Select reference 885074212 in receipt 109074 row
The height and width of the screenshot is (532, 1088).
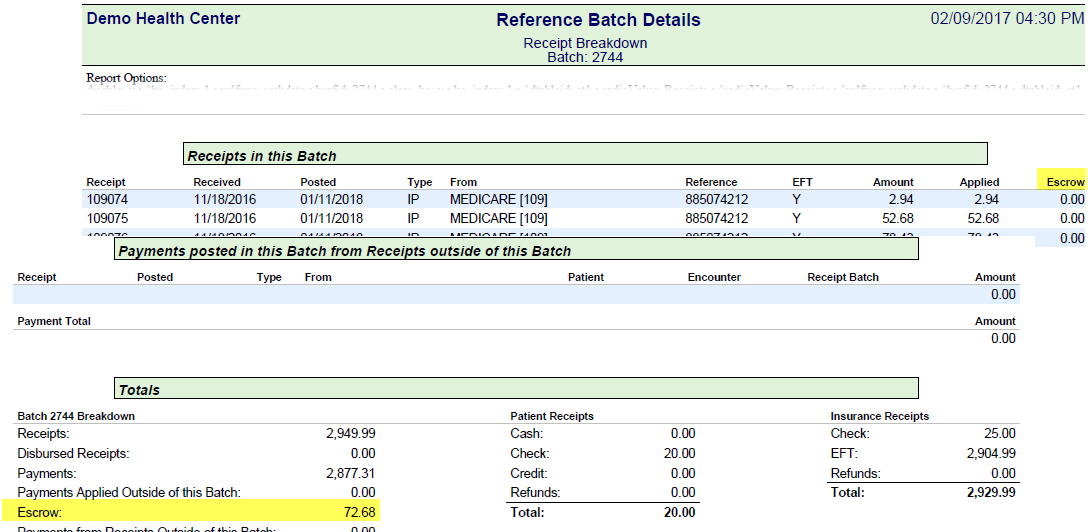coord(717,200)
